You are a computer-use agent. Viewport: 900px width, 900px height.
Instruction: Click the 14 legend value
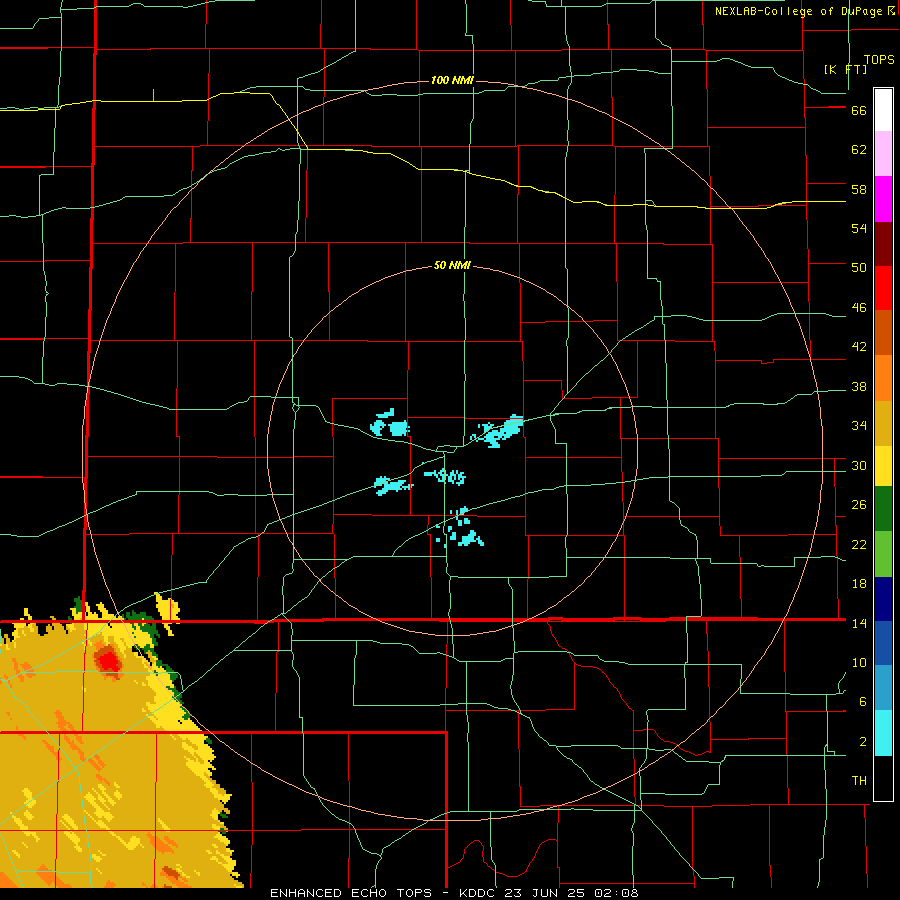[859, 623]
